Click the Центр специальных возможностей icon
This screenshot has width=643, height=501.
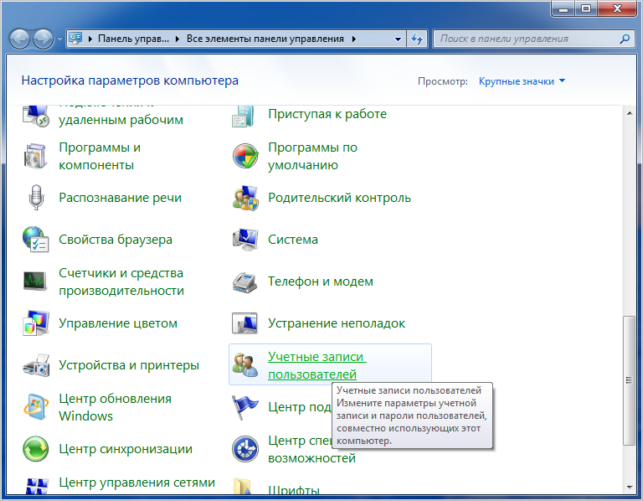click(x=245, y=449)
